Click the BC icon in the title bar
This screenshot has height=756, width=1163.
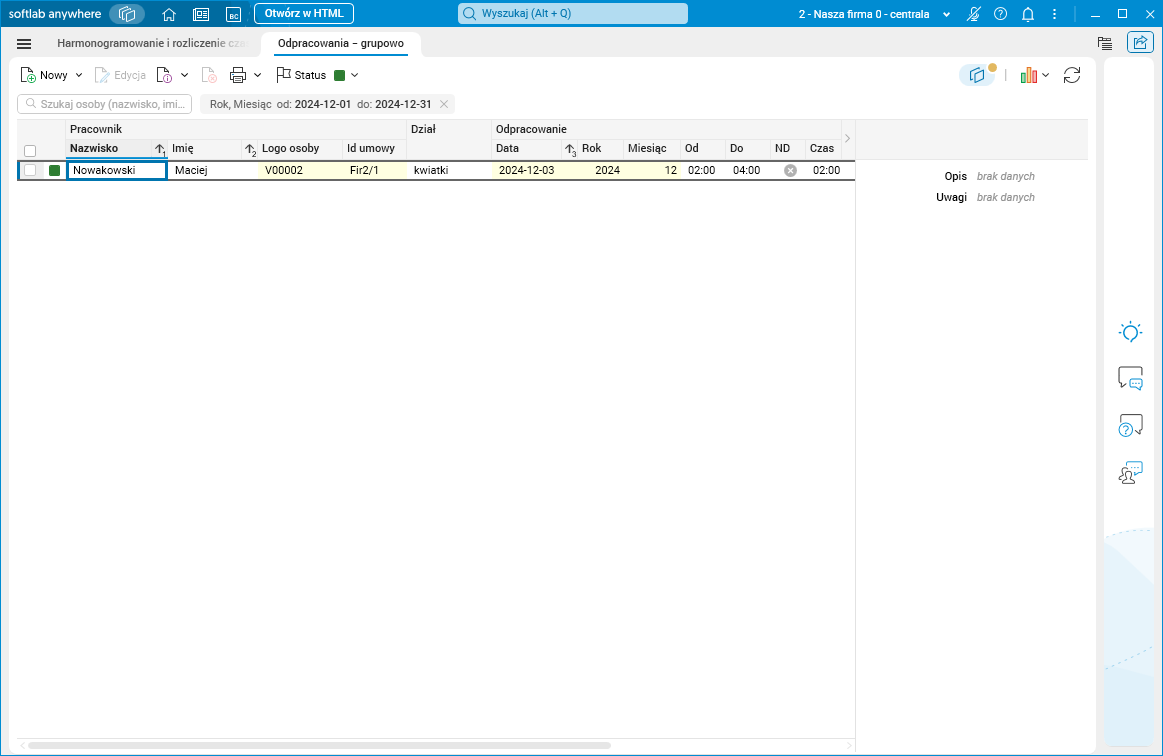234,14
